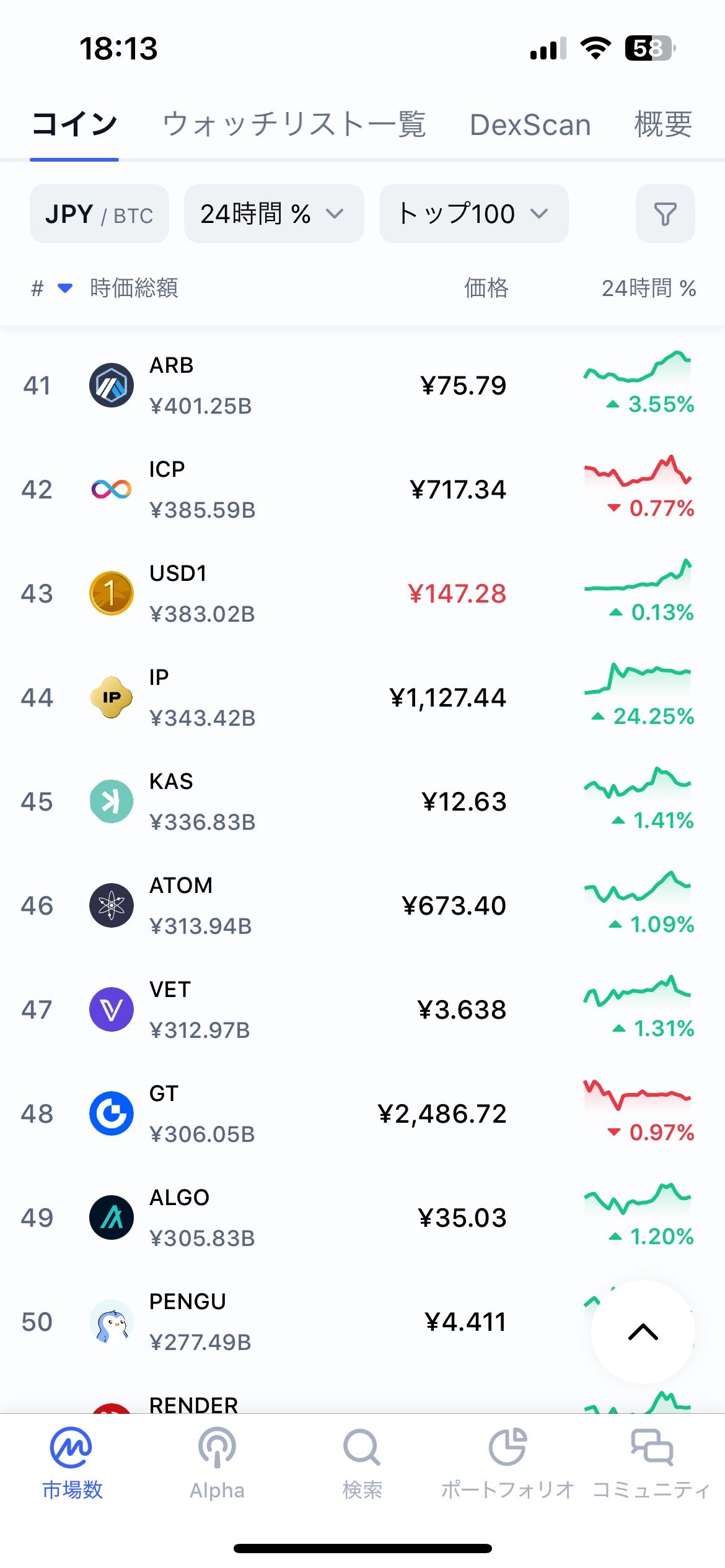Tap the Cosmos ATOM coin logo
Screen dimensions: 725x1568
112,905
